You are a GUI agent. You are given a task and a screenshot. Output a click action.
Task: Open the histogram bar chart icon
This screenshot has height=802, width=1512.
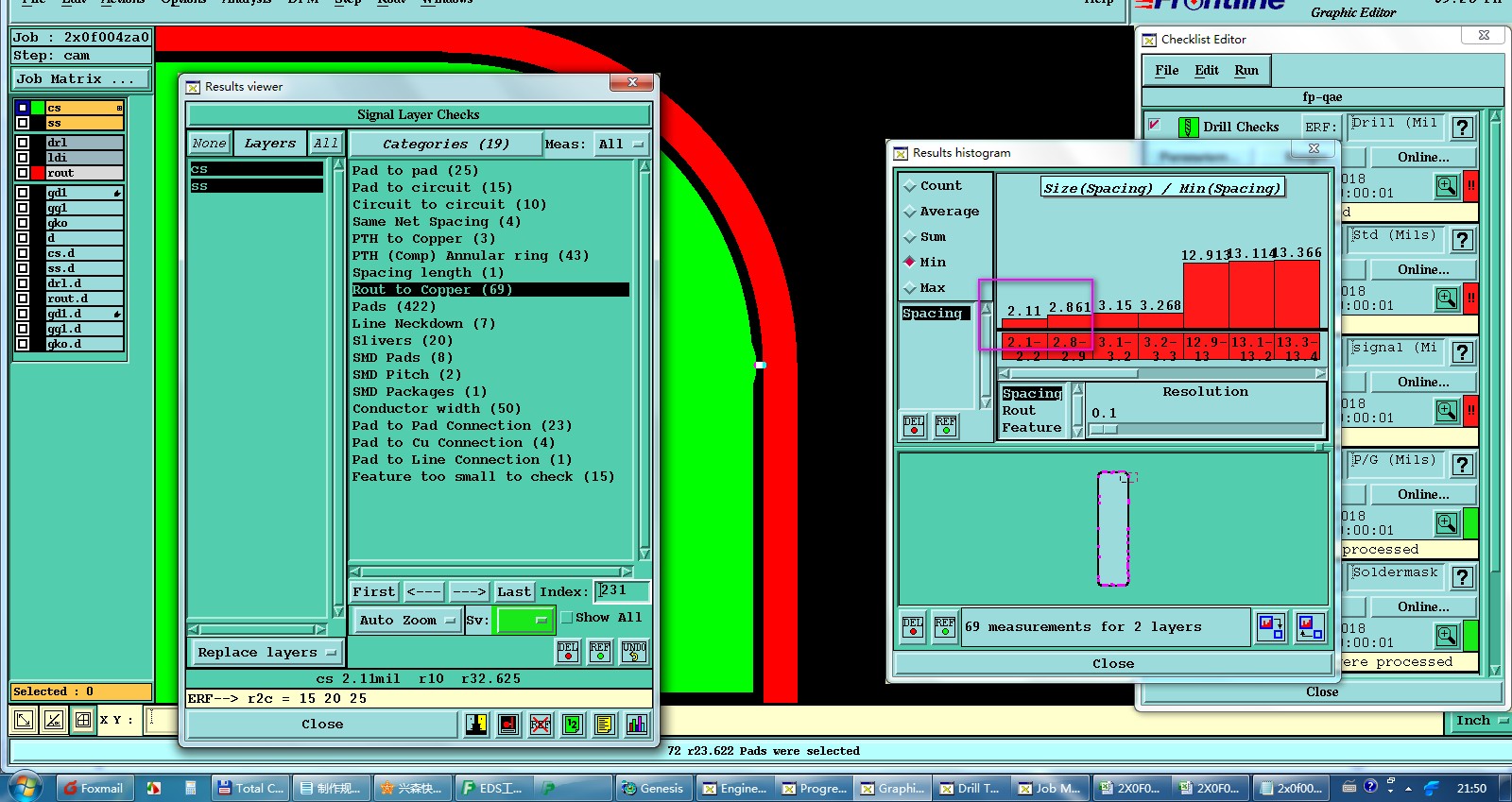coord(637,725)
